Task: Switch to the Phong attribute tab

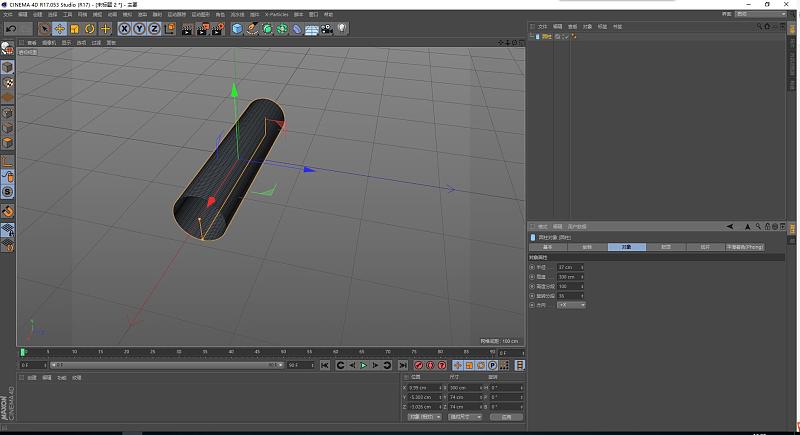Action: 745,246
